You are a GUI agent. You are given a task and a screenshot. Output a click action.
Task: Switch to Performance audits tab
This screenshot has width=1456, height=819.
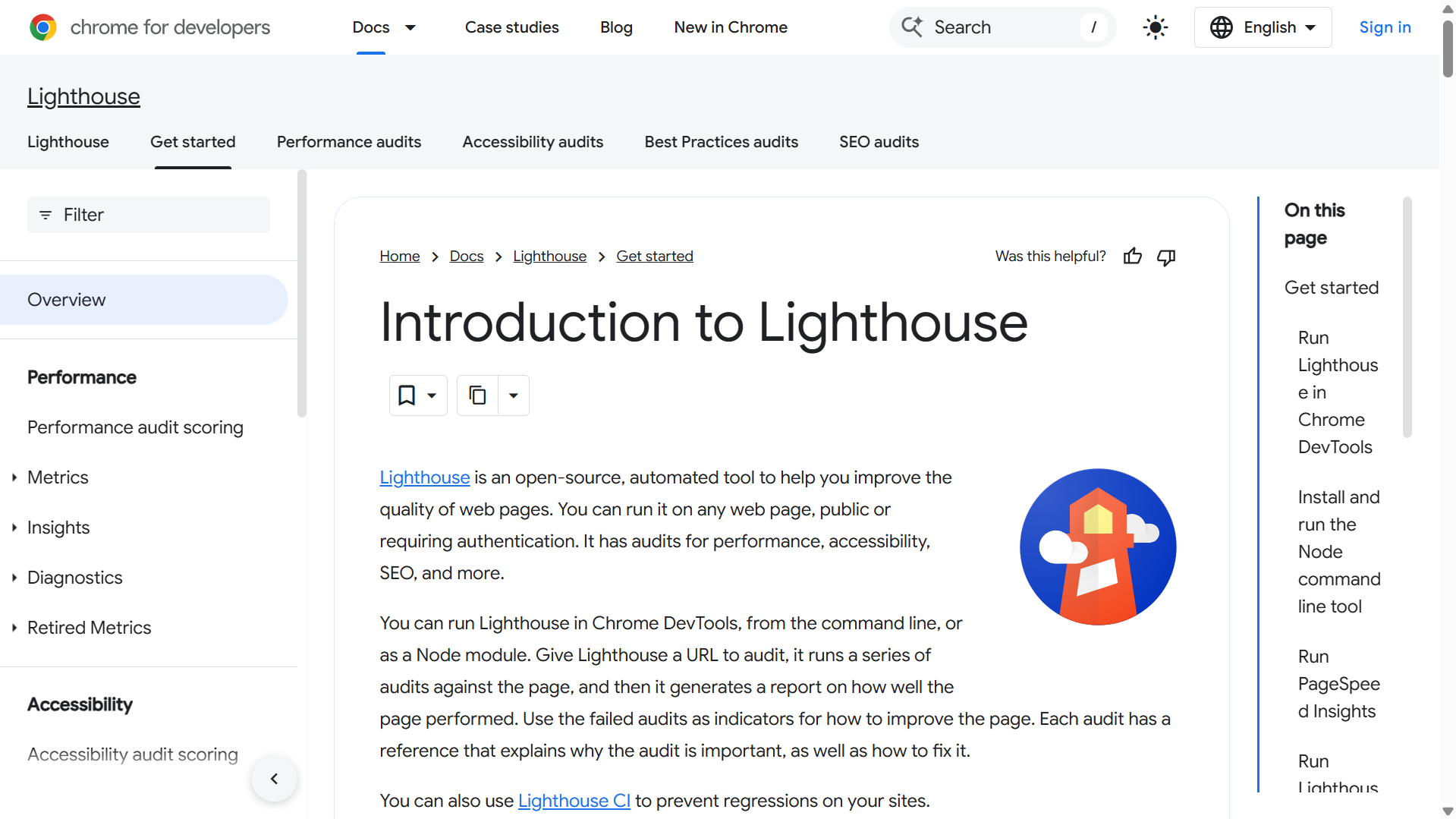[x=348, y=142]
